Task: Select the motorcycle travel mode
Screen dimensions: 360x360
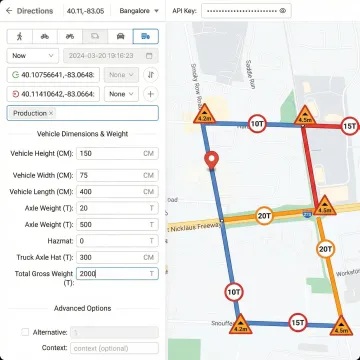Action: pos(70,36)
